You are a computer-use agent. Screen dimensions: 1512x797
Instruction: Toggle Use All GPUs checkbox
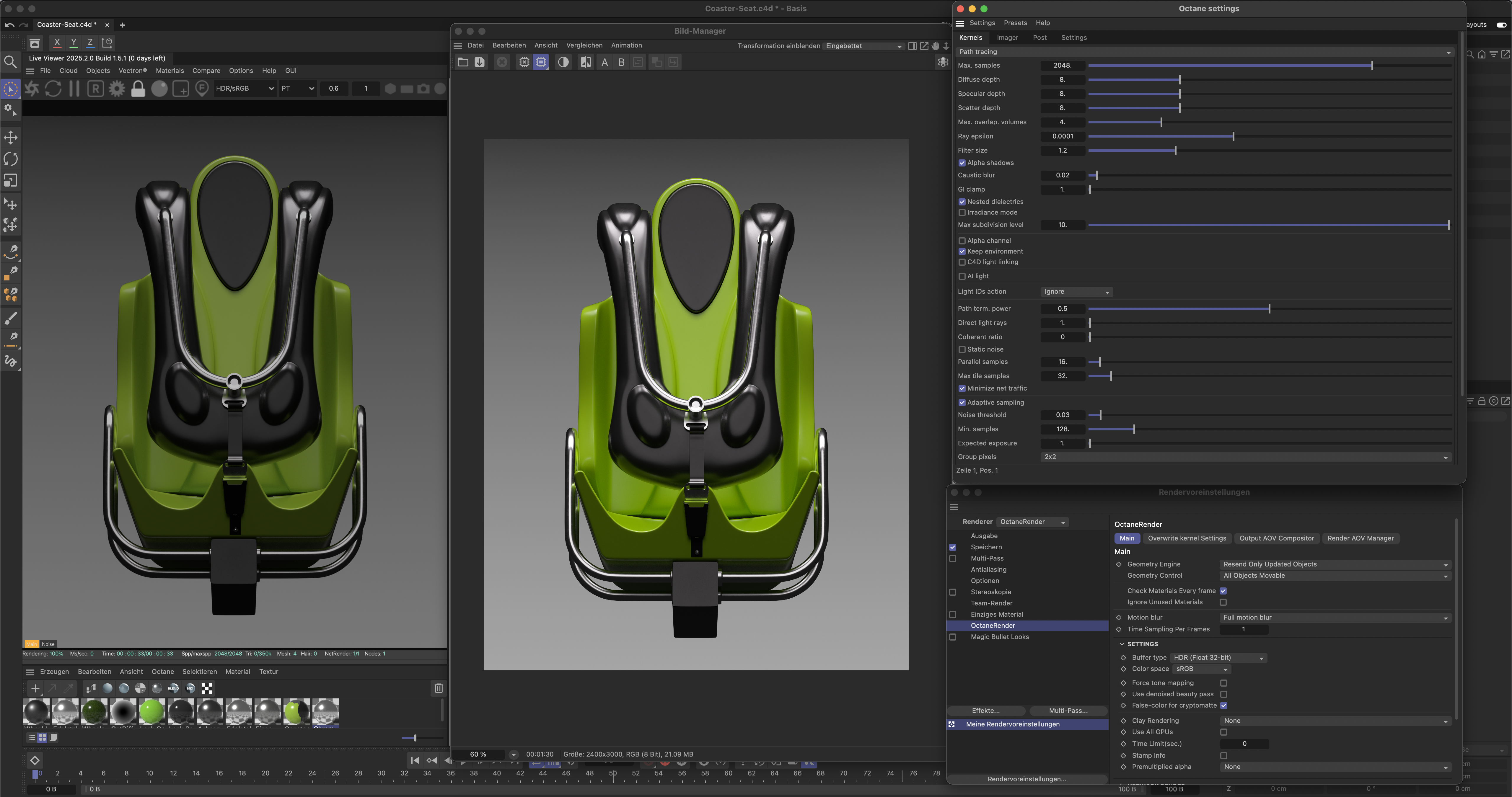pyautogui.click(x=1224, y=732)
